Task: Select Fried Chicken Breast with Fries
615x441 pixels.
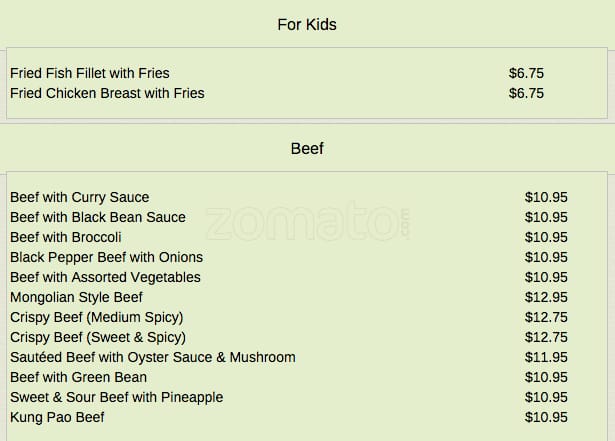Action: click(107, 93)
